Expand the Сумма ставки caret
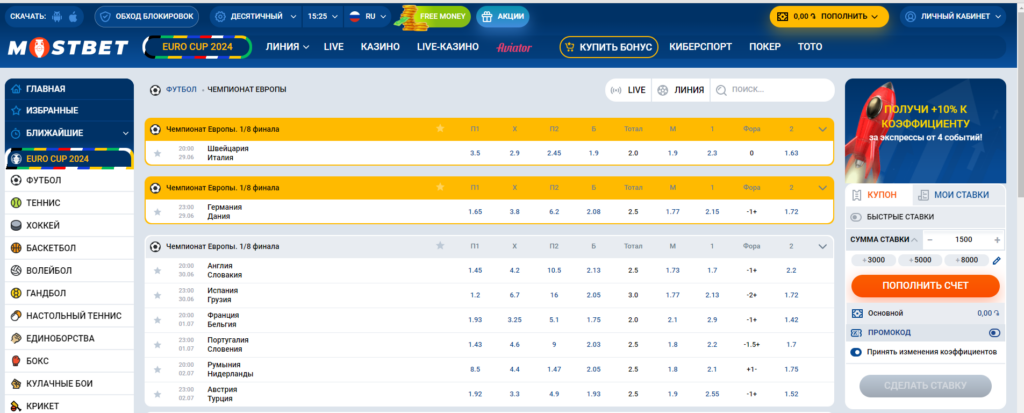Viewport: 1024px width, 413px height. click(913, 240)
